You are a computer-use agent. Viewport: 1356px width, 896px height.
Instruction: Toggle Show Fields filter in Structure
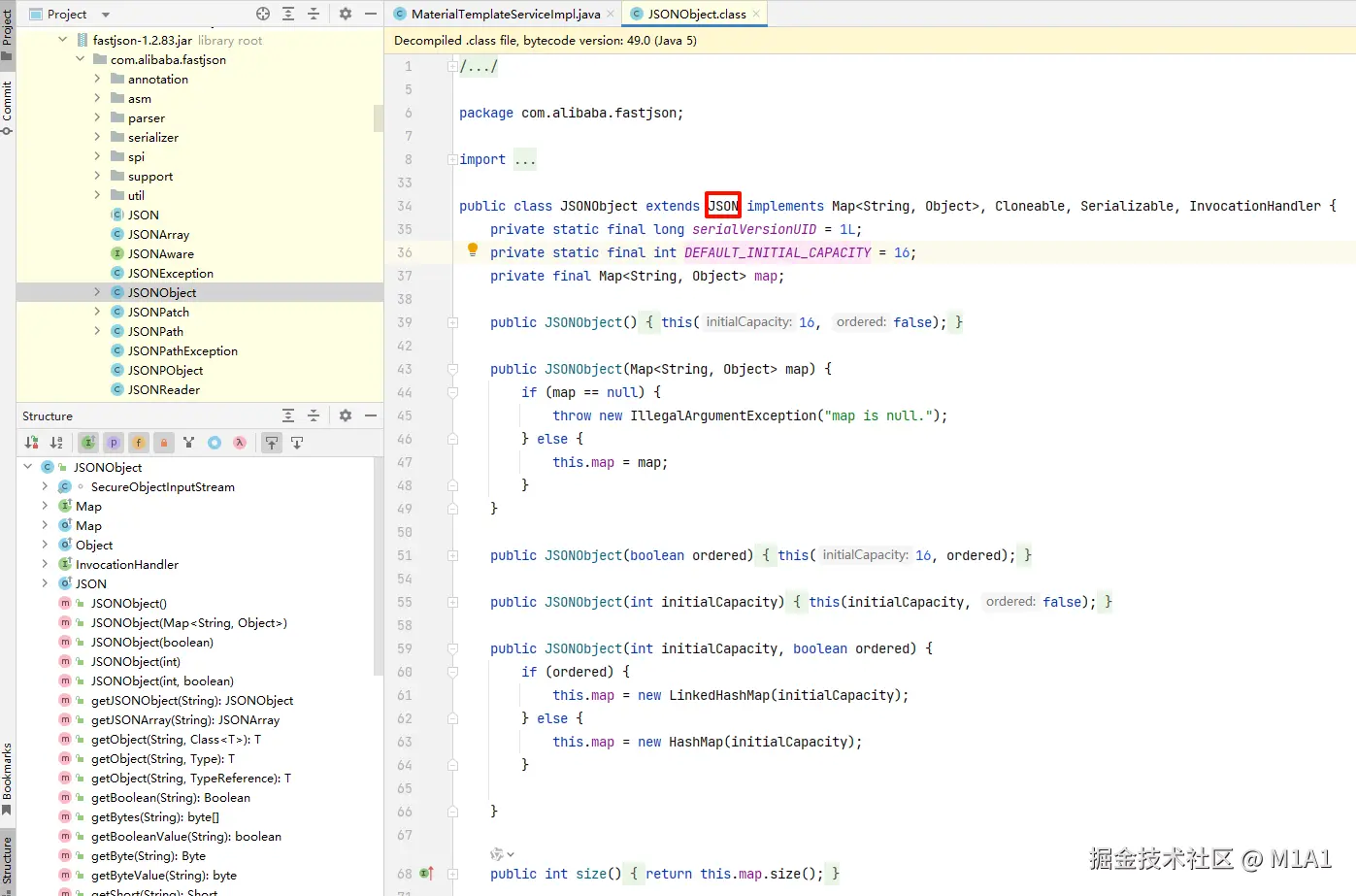[139, 443]
